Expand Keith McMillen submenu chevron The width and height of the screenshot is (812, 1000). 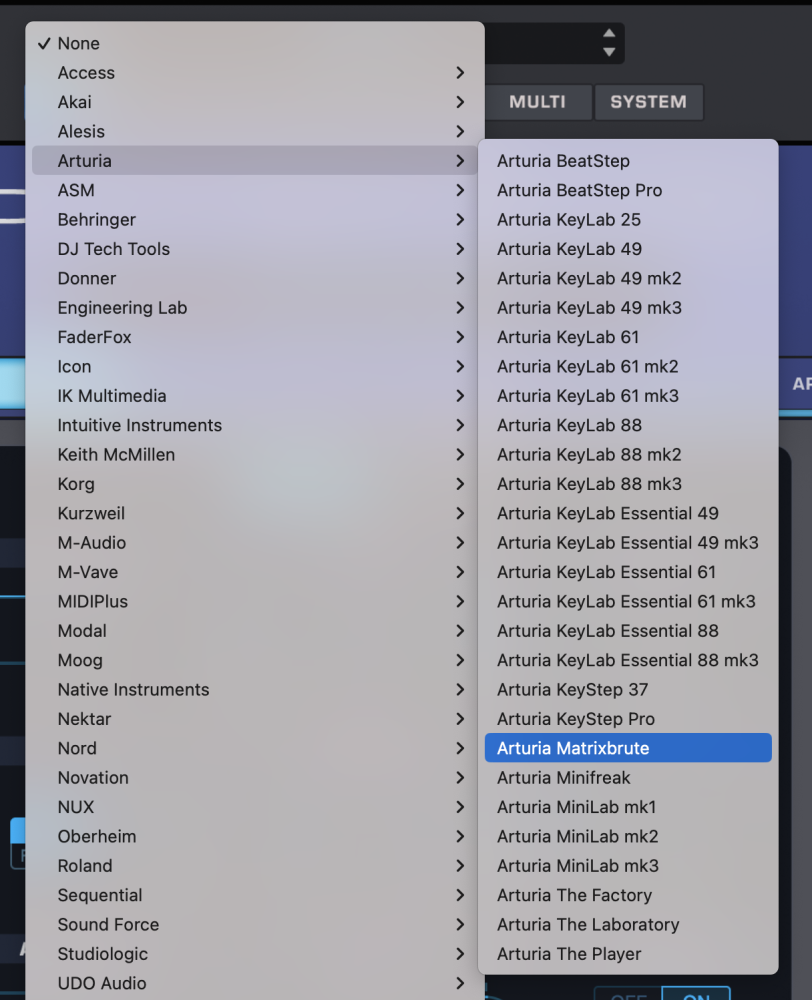pyautogui.click(x=460, y=454)
